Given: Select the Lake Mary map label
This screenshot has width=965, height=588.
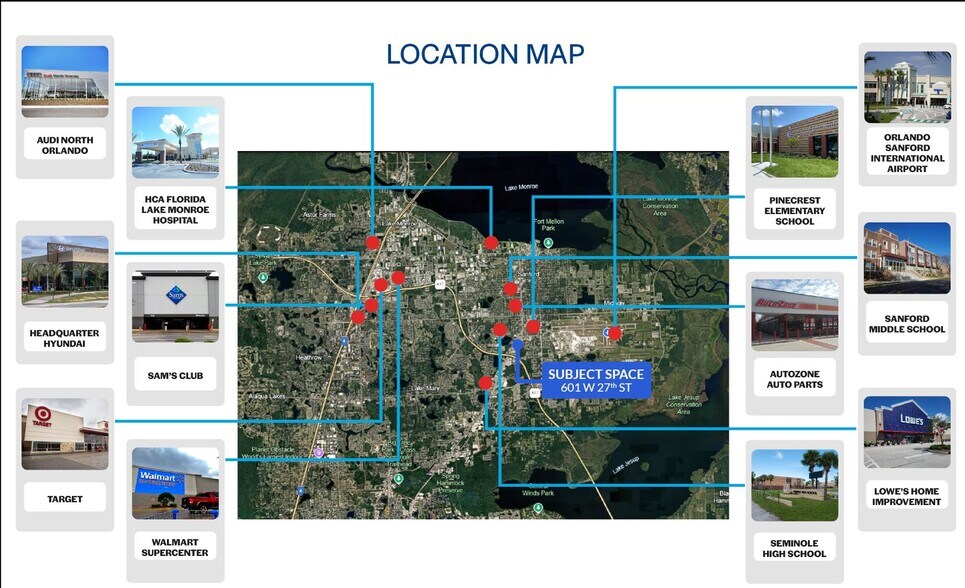Looking at the screenshot, I should tap(425, 389).
